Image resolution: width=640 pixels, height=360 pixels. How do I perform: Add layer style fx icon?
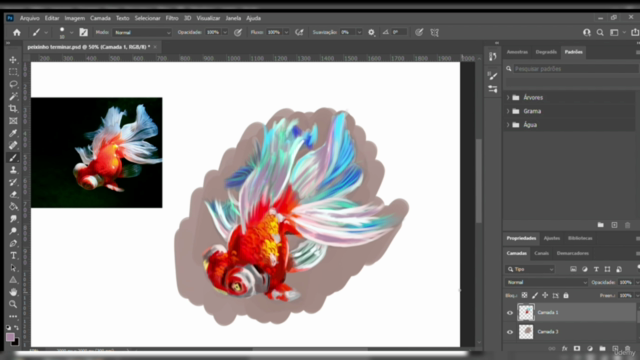[x=564, y=349]
